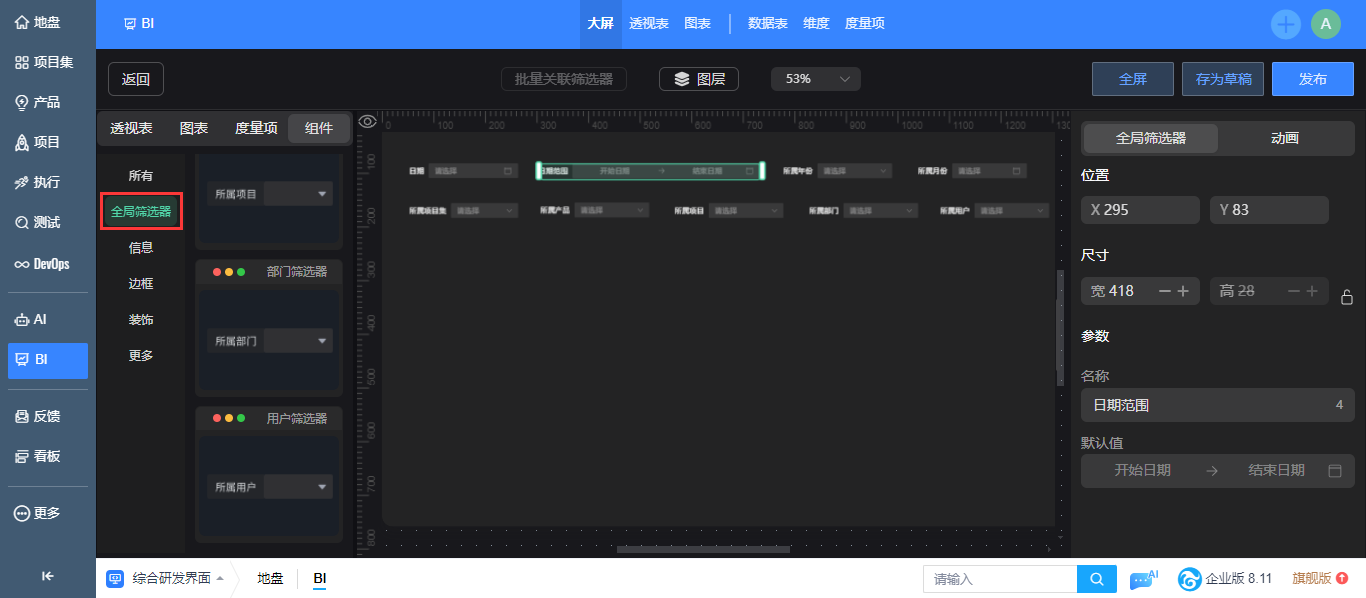Click the search magnifier button
This screenshot has width=1366, height=598.
[x=1097, y=579]
